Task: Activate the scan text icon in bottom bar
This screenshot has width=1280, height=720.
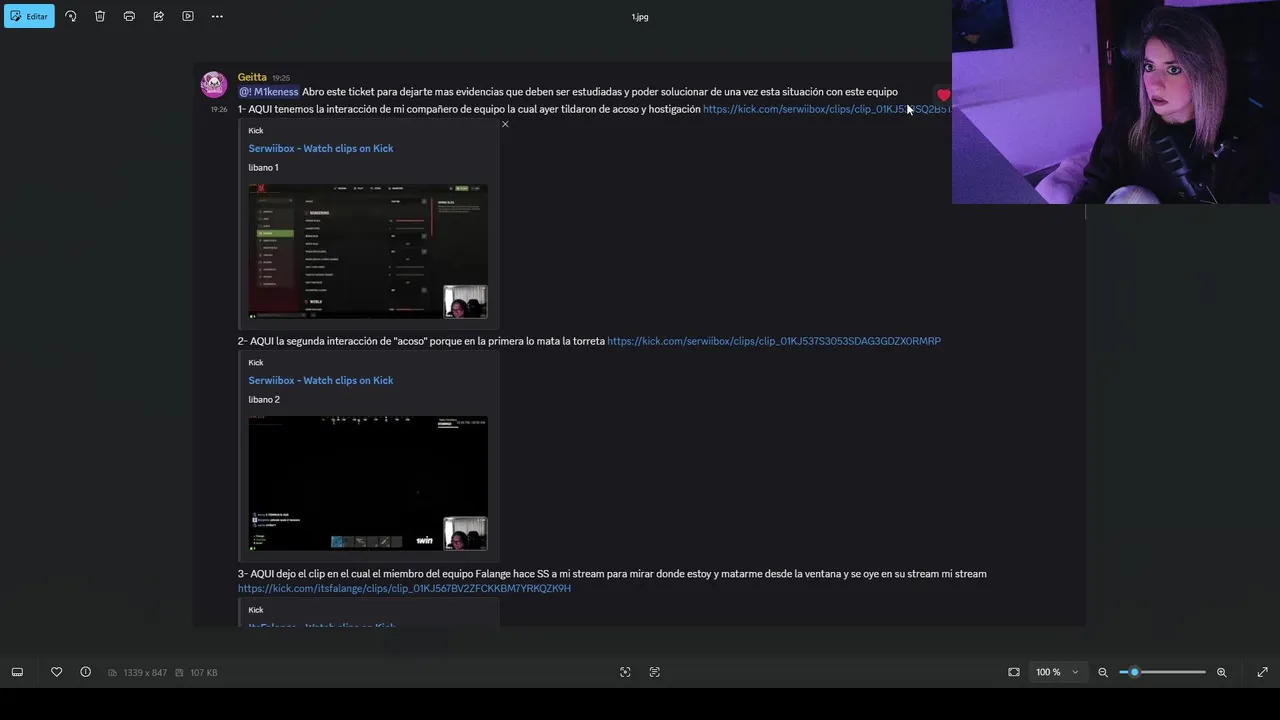Action: click(655, 672)
